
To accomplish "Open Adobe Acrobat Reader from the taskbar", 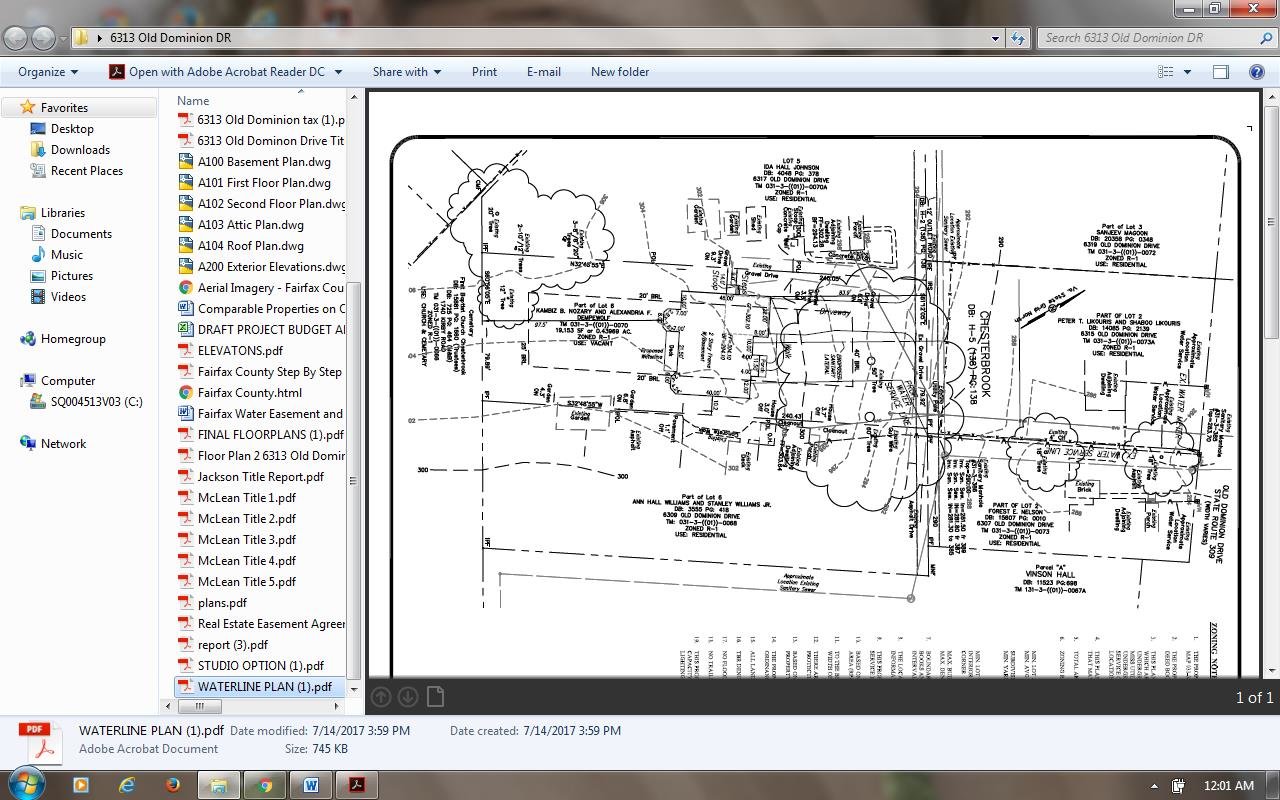I will click(357, 785).
